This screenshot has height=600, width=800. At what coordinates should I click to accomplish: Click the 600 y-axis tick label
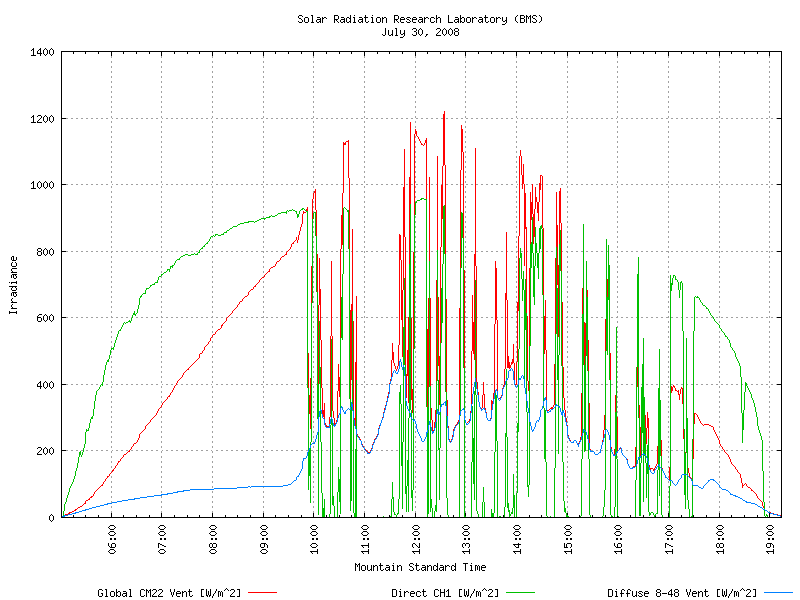45,318
